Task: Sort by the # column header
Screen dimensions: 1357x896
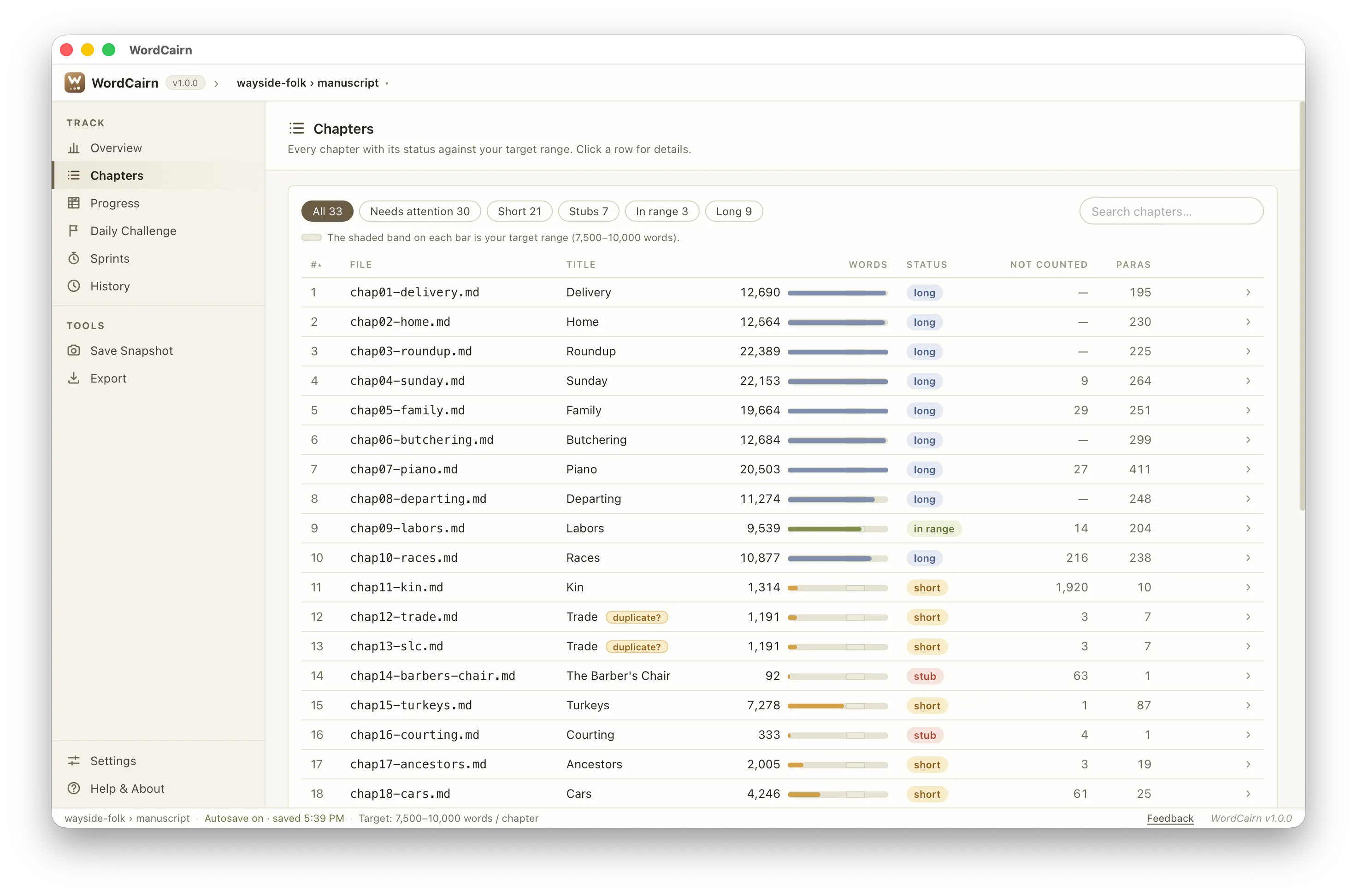Action: coord(316,265)
